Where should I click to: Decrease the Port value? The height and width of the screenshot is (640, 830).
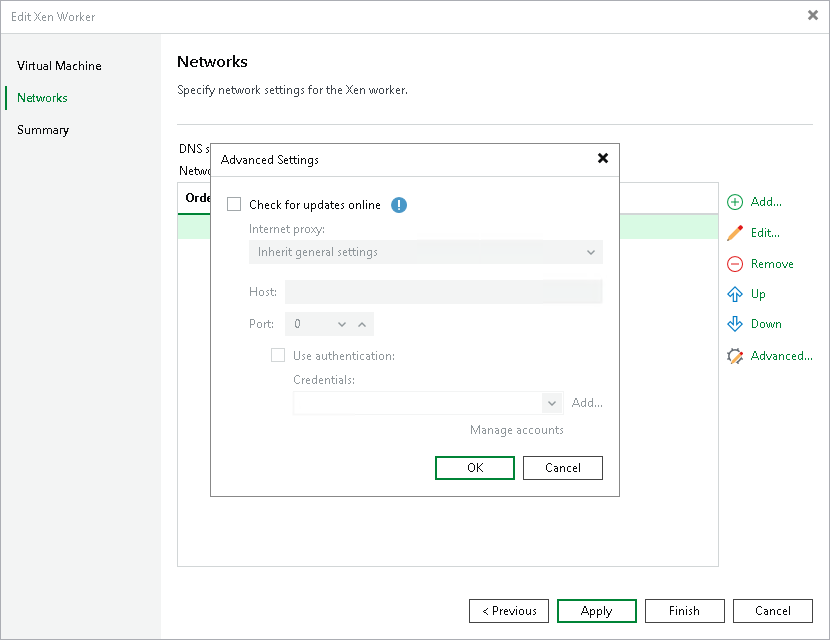point(342,324)
